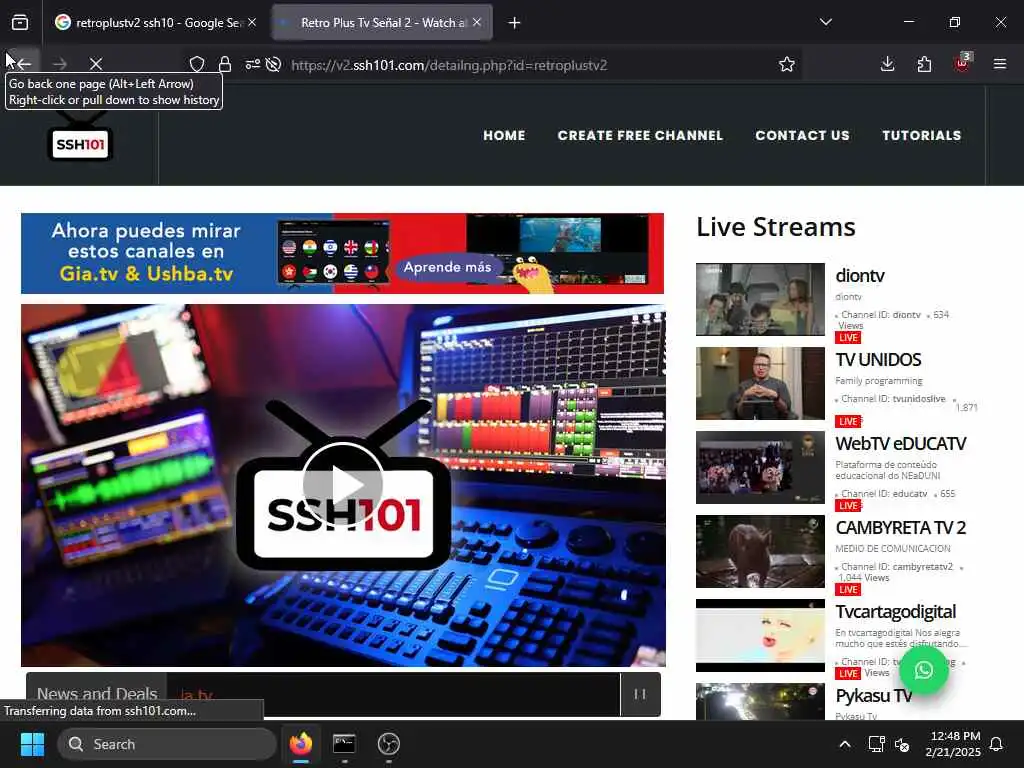Show hidden system tray icons chevron
The width and height of the screenshot is (1024, 768).
click(844, 744)
